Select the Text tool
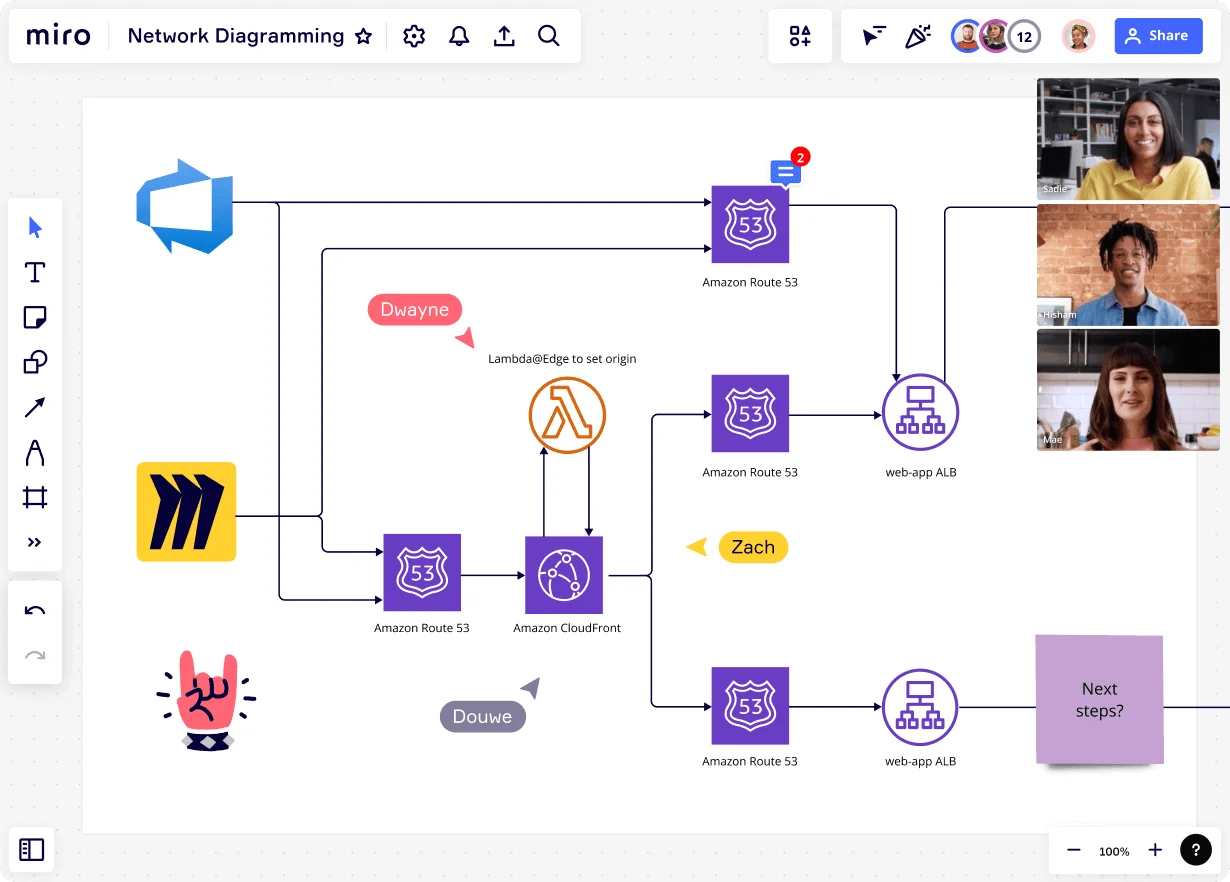This screenshot has height=882, width=1230. click(35, 272)
